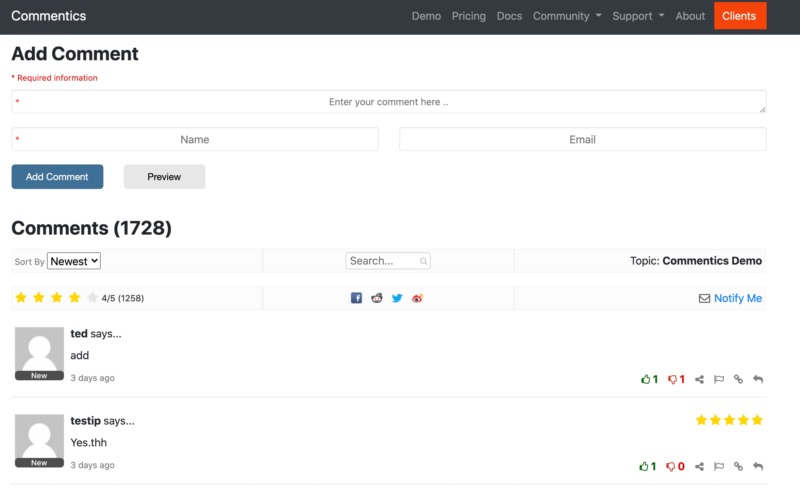
Task: Click the Preview button
Action: click(164, 177)
